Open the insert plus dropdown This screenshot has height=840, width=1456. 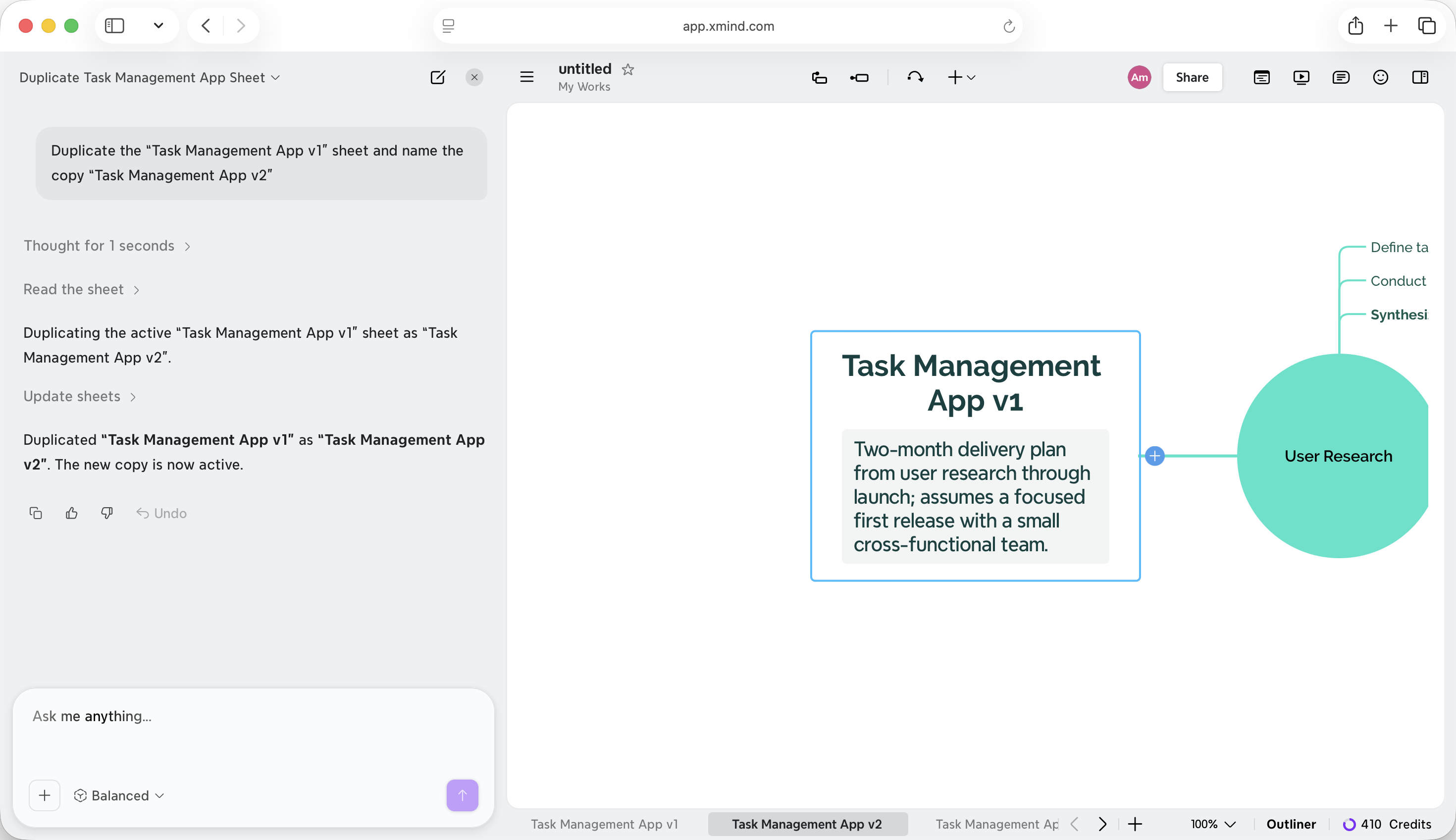(962, 77)
